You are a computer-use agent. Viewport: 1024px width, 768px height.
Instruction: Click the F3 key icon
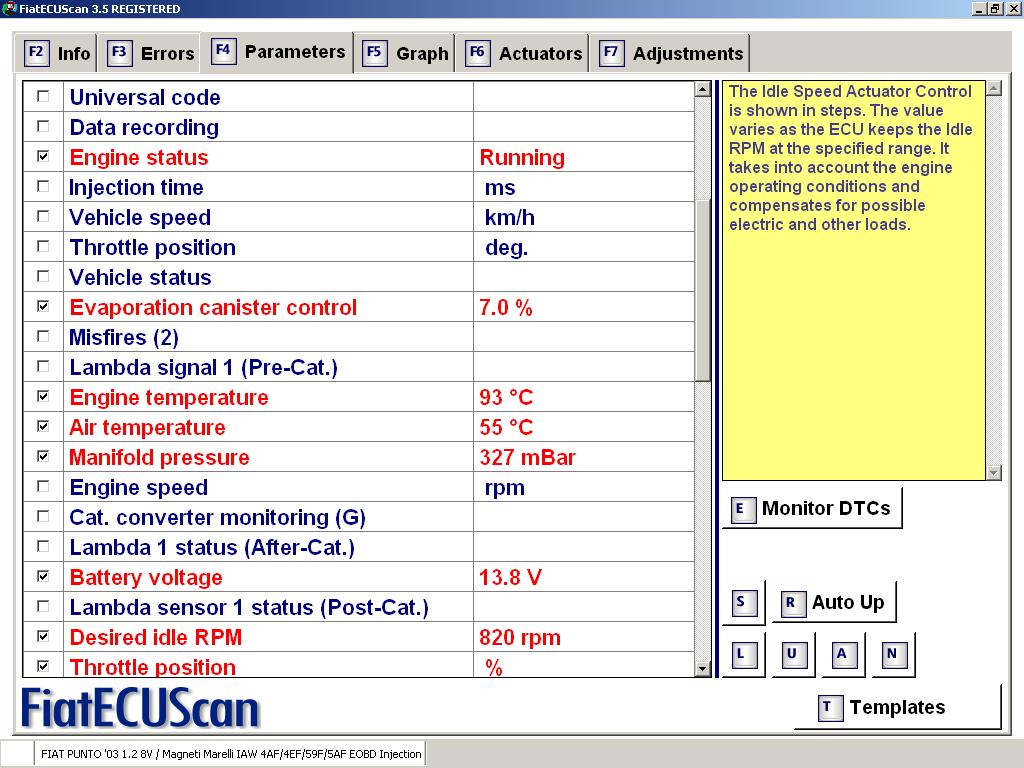(120, 52)
